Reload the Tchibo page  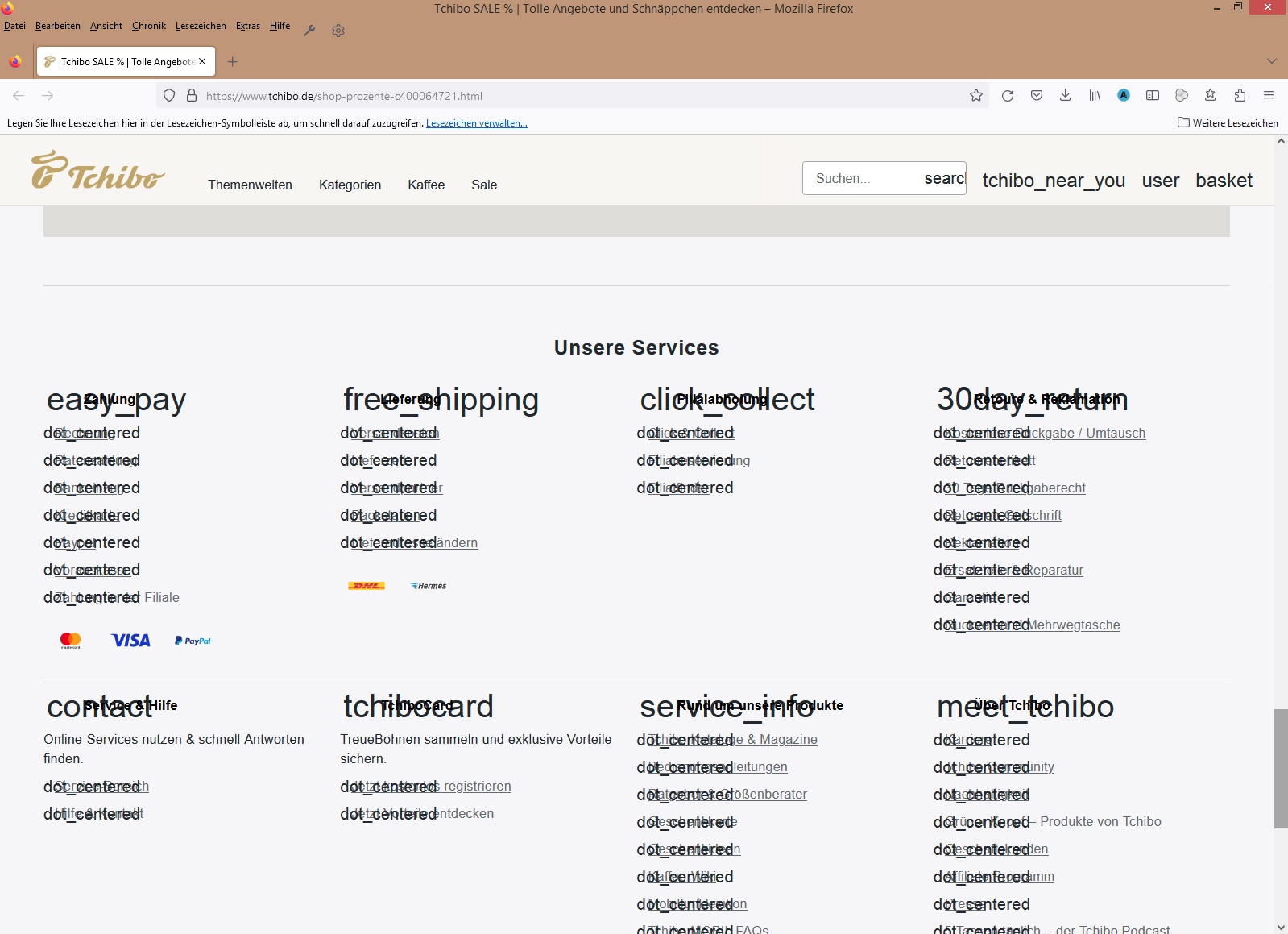(1007, 96)
